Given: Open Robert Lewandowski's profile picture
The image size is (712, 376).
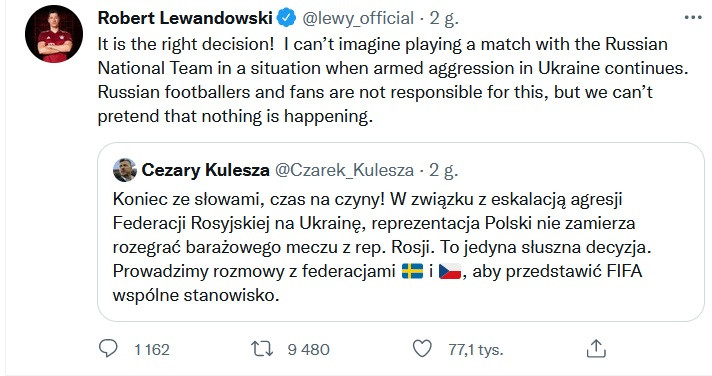Looking at the screenshot, I should [x=54, y=34].
